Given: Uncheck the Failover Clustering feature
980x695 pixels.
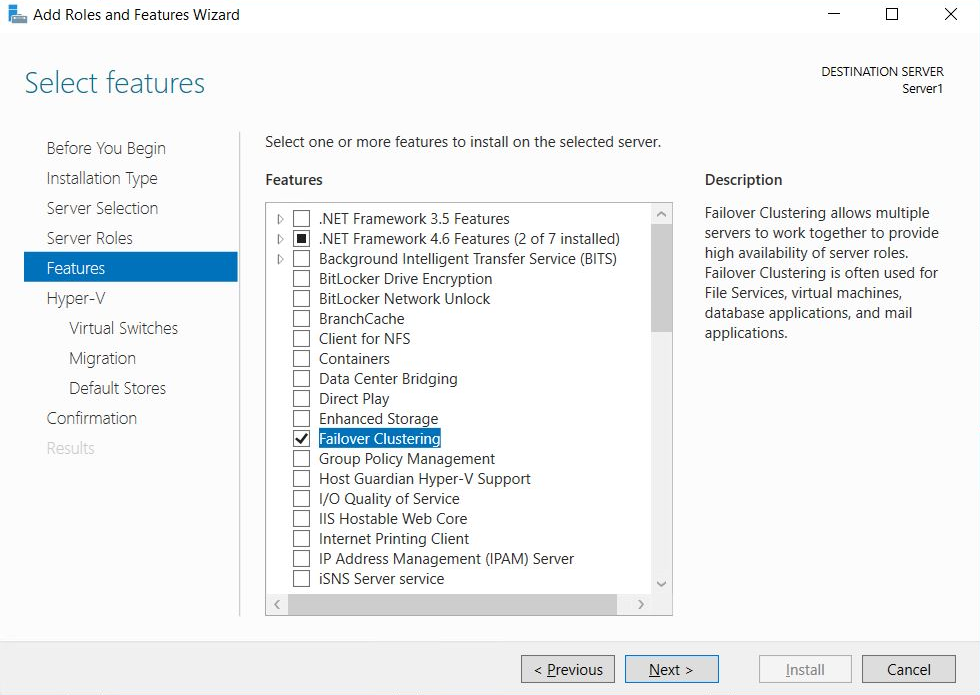Looking at the screenshot, I should pyautogui.click(x=301, y=438).
